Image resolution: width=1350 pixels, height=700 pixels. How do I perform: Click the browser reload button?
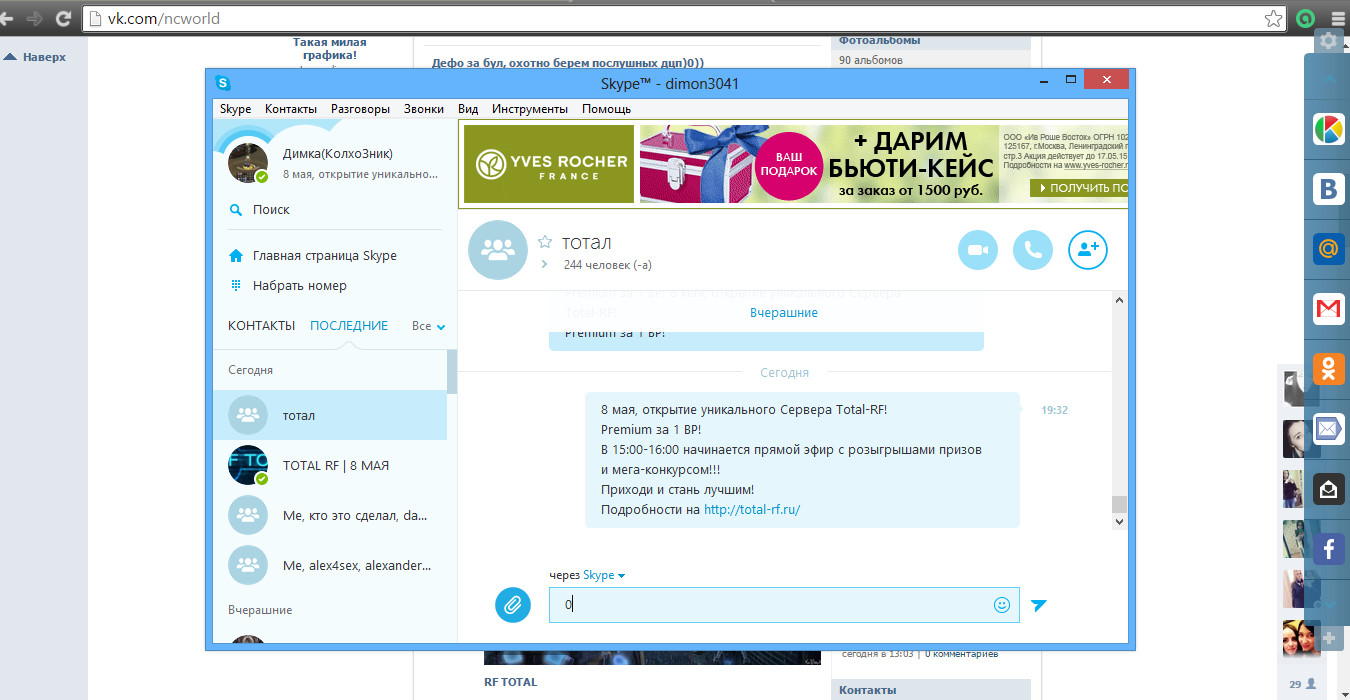click(x=63, y=18)
